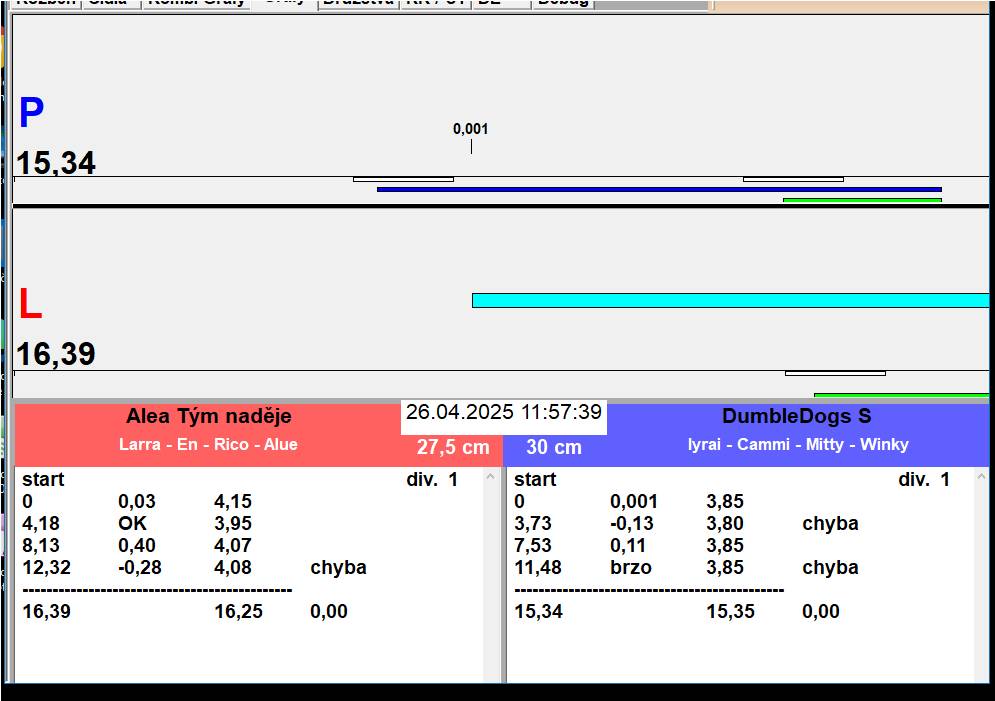Click Iyrai - Cammi - Mitty - Winky dog list
This screenshot has width=995, height=701.
pyautogui.click(x=797, y=444)
